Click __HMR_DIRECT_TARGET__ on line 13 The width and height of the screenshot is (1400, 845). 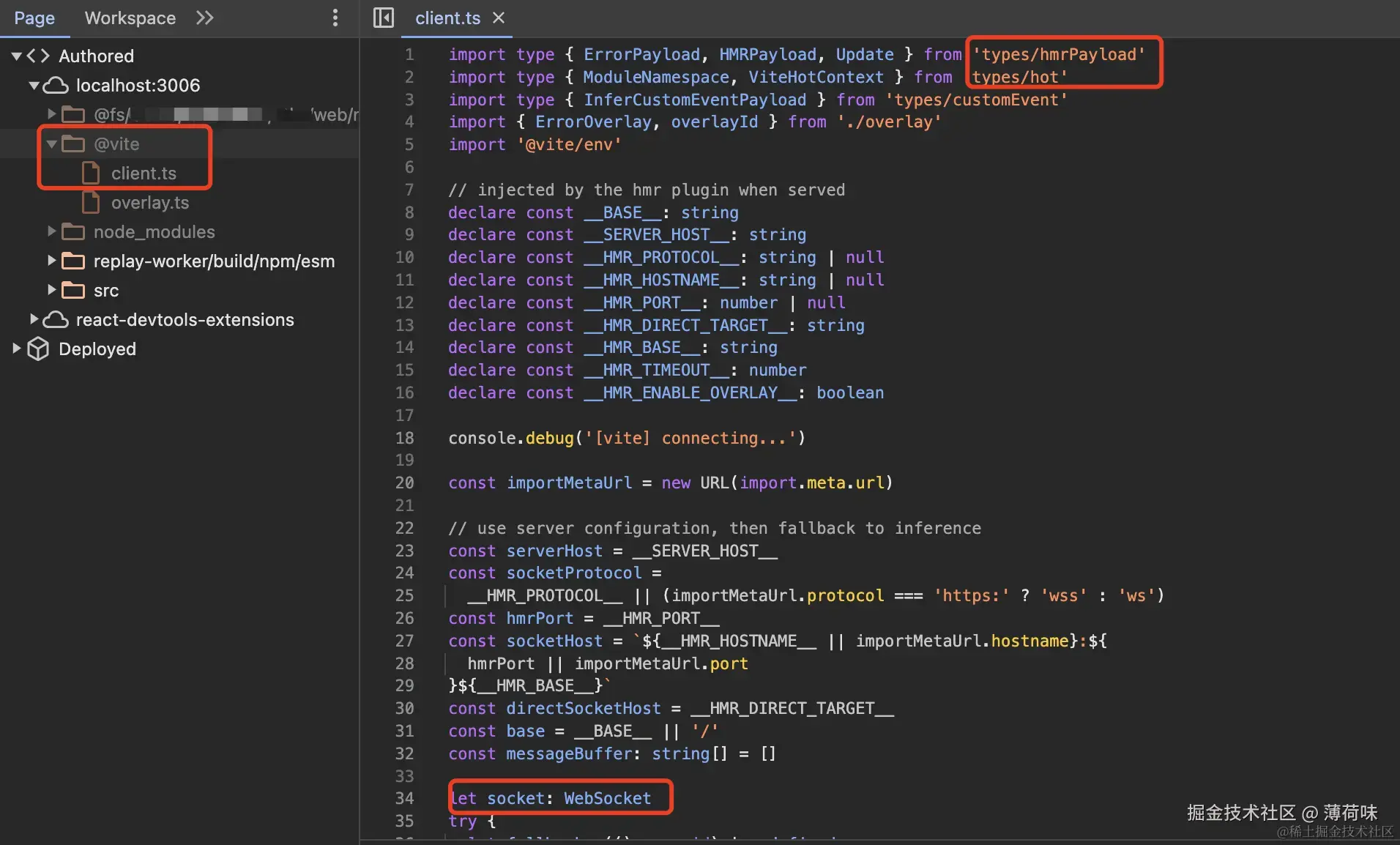[685, 325]
